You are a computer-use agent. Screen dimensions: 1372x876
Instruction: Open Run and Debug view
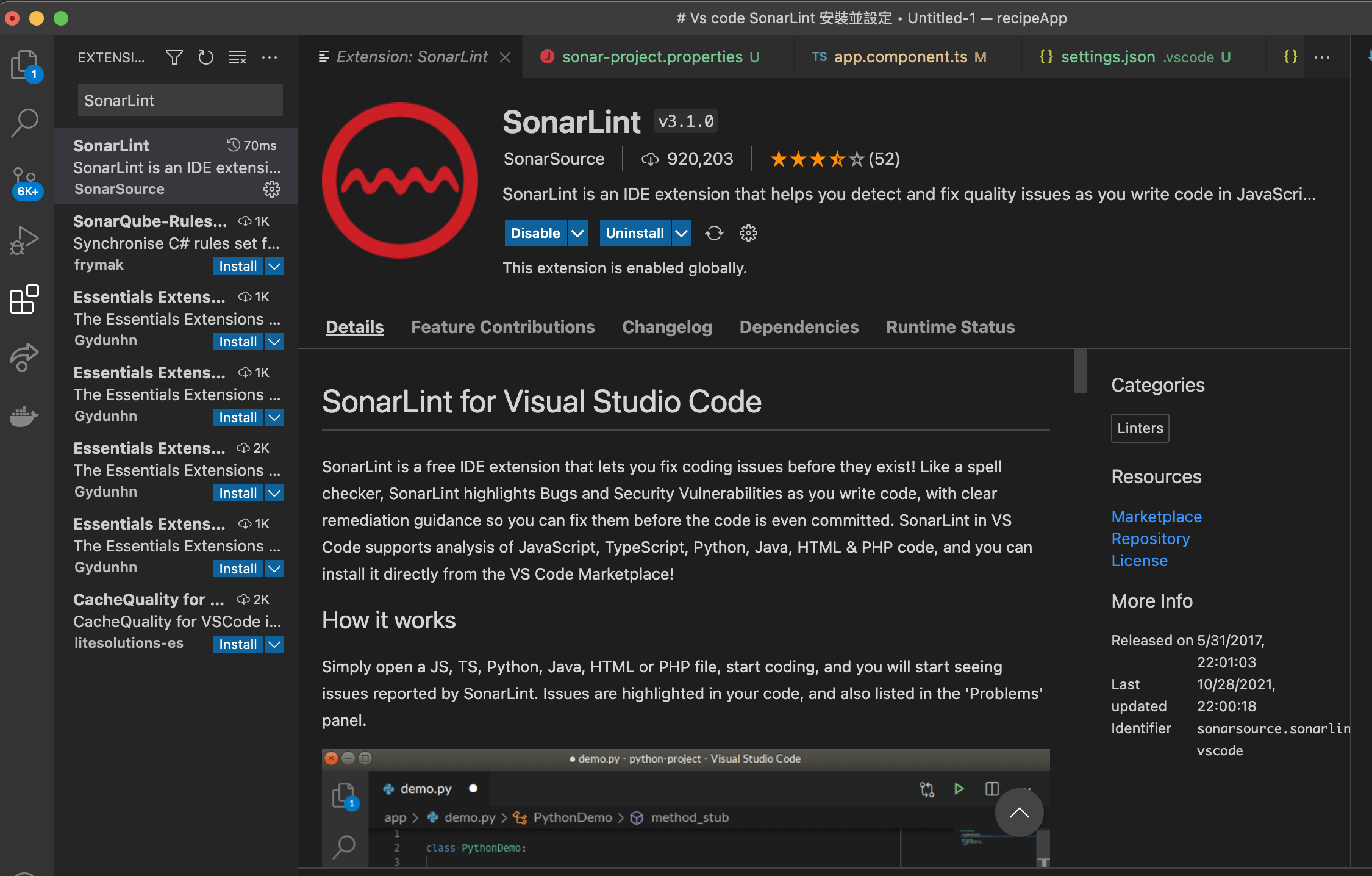[26, 240]
